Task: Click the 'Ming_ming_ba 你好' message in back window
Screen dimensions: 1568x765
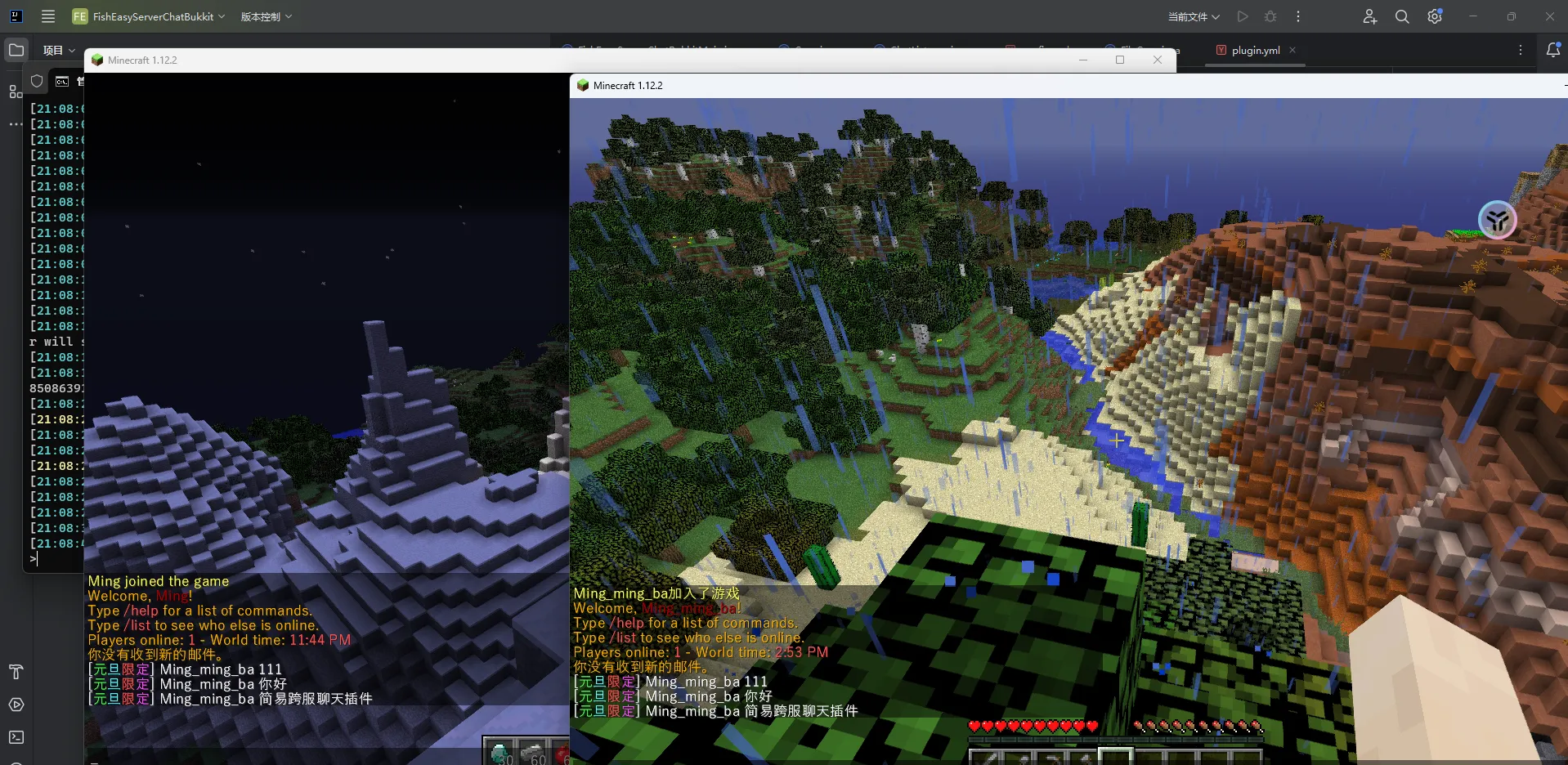Action: [x=223, y=684]
